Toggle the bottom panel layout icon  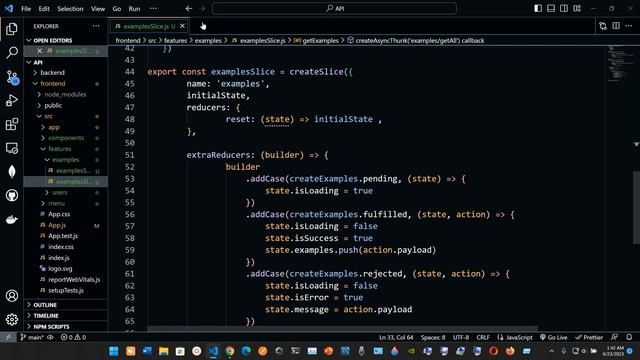coord(551,8)
